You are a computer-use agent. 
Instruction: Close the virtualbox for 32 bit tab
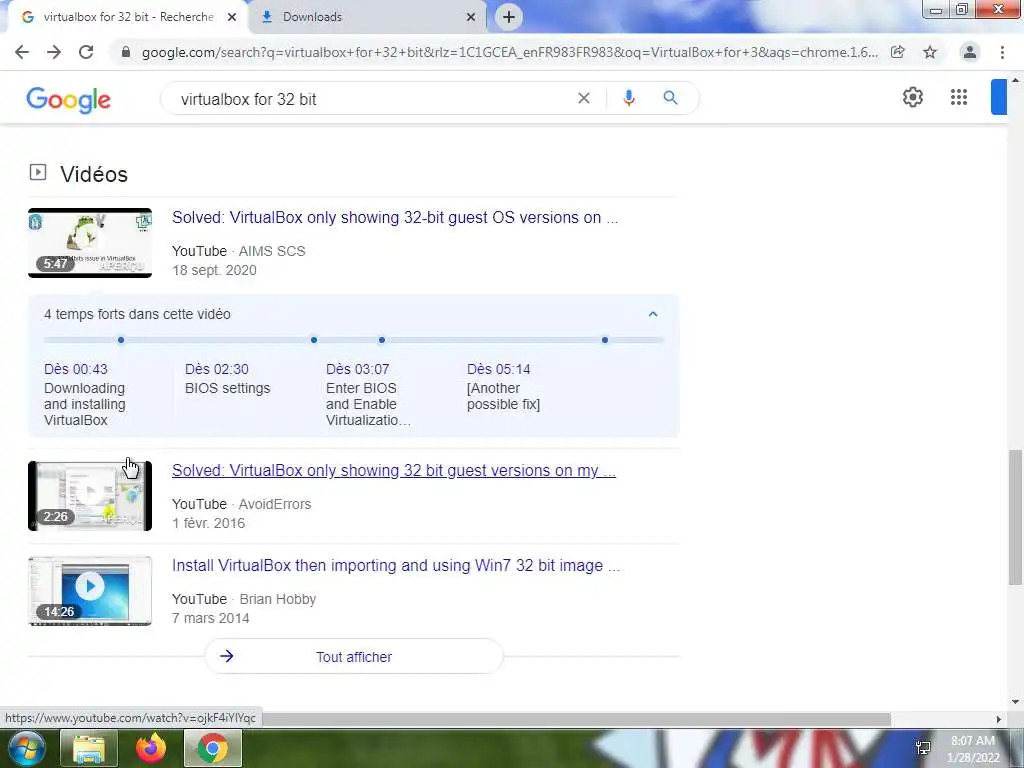click(x=232, y=17)
